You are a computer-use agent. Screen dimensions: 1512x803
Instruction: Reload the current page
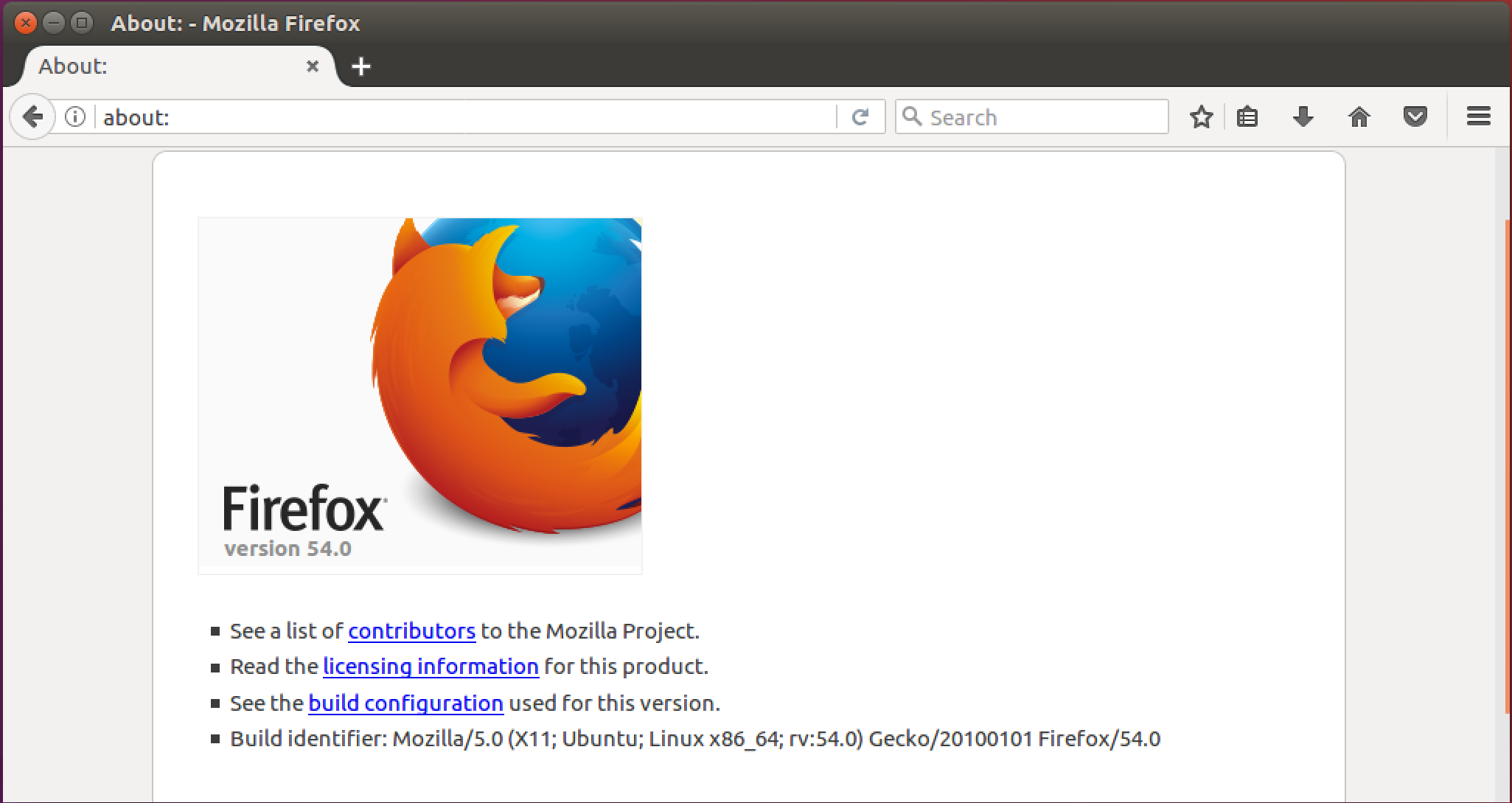pos(860,117)
